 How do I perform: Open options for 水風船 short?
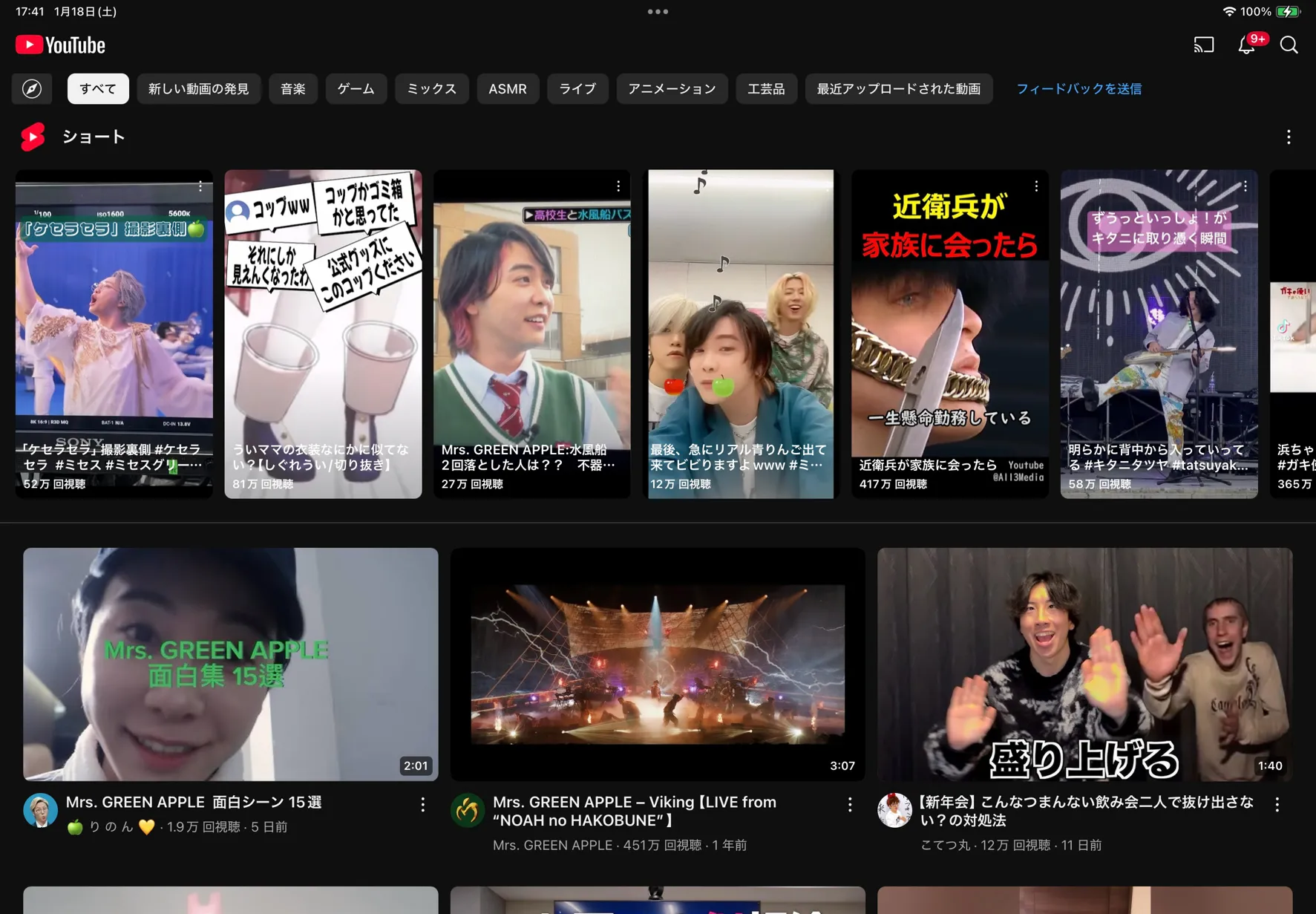pos(618,187)
